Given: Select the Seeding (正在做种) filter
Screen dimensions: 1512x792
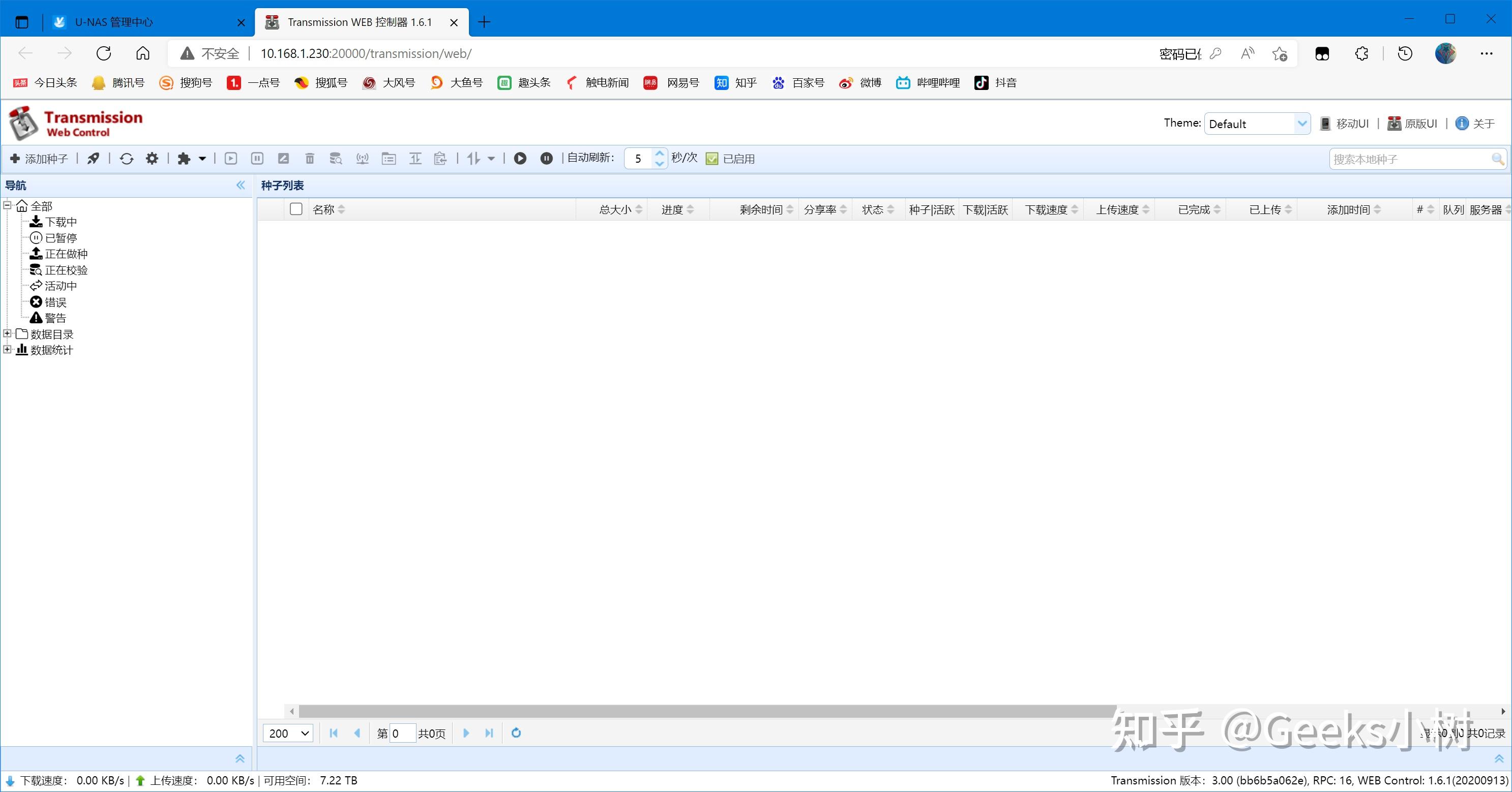Looking at the screenshot, I should click(66, 254).
